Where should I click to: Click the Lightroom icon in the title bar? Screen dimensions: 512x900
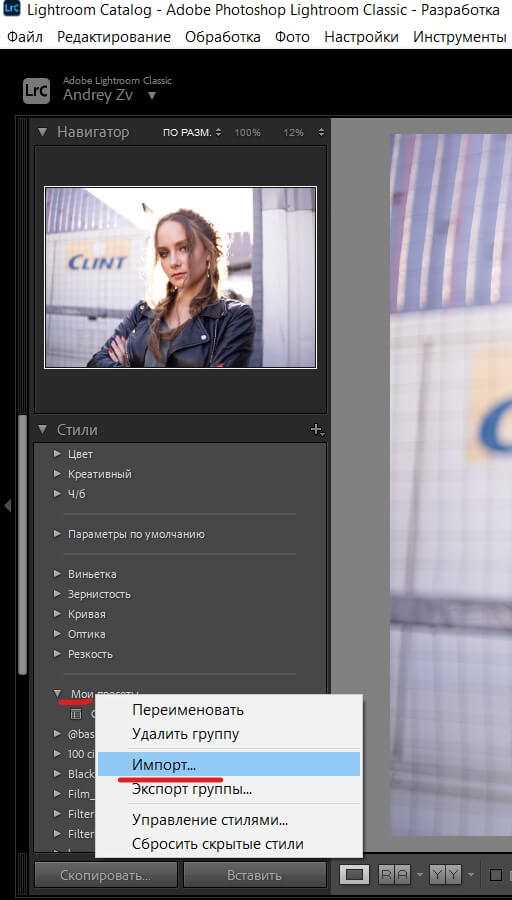(12, 9)
